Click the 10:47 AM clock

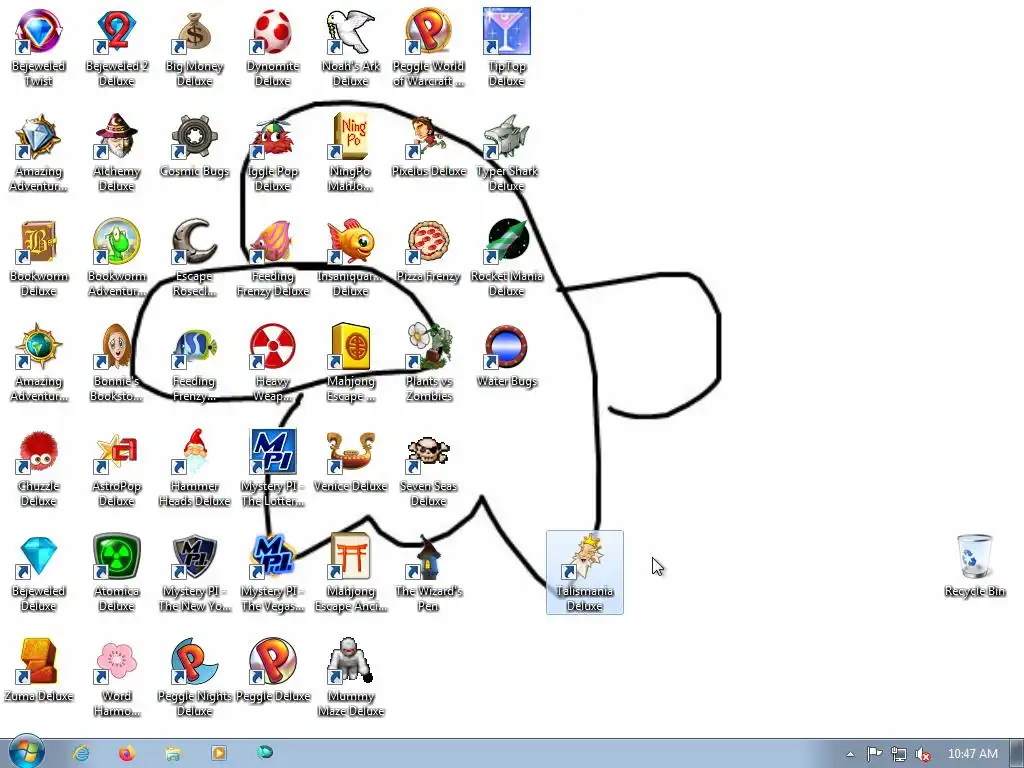972,754
